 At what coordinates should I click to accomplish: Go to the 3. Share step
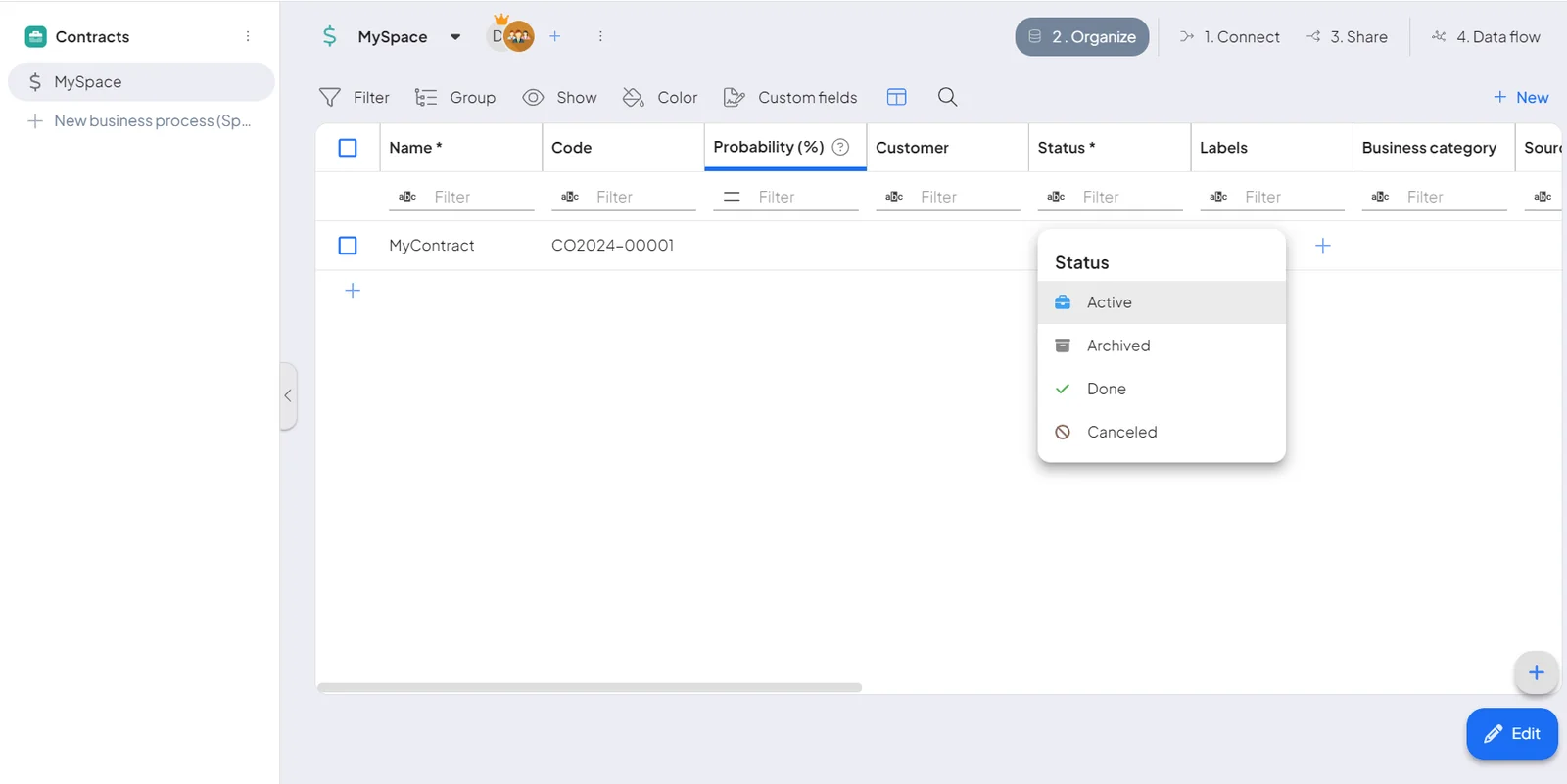(x=1347, y=37)
